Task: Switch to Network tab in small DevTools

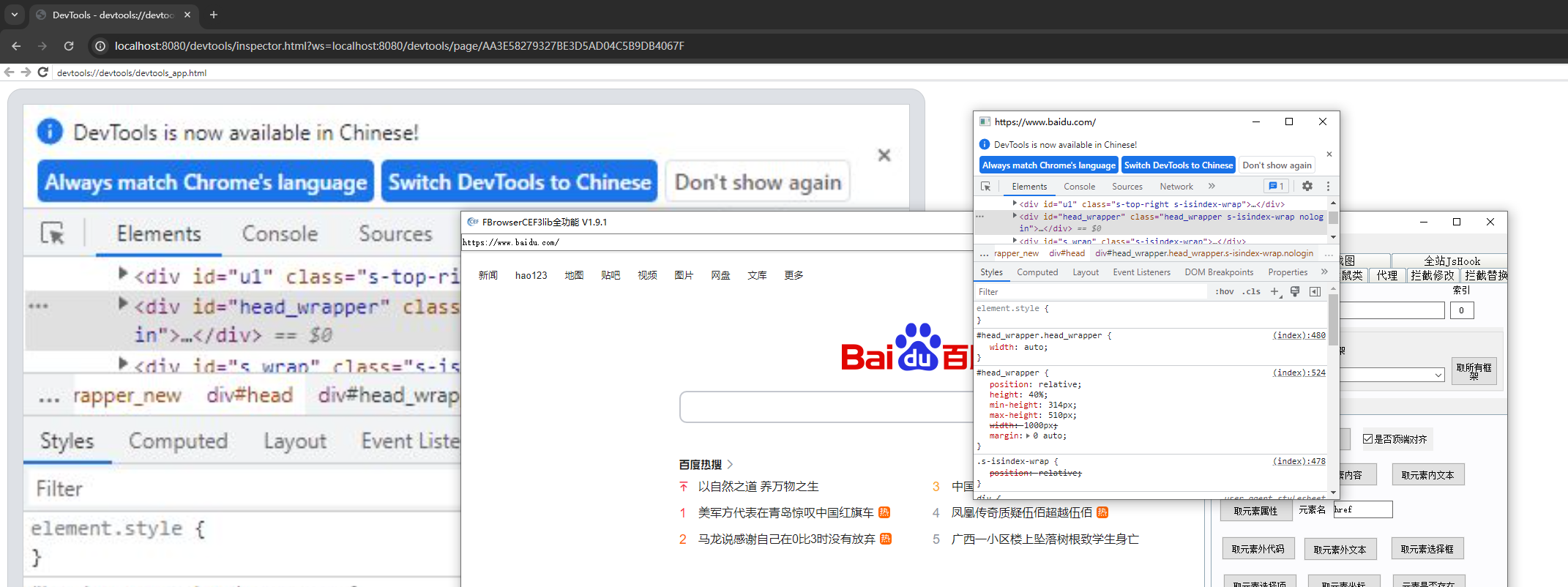Action: click(x=1176, y=187)
